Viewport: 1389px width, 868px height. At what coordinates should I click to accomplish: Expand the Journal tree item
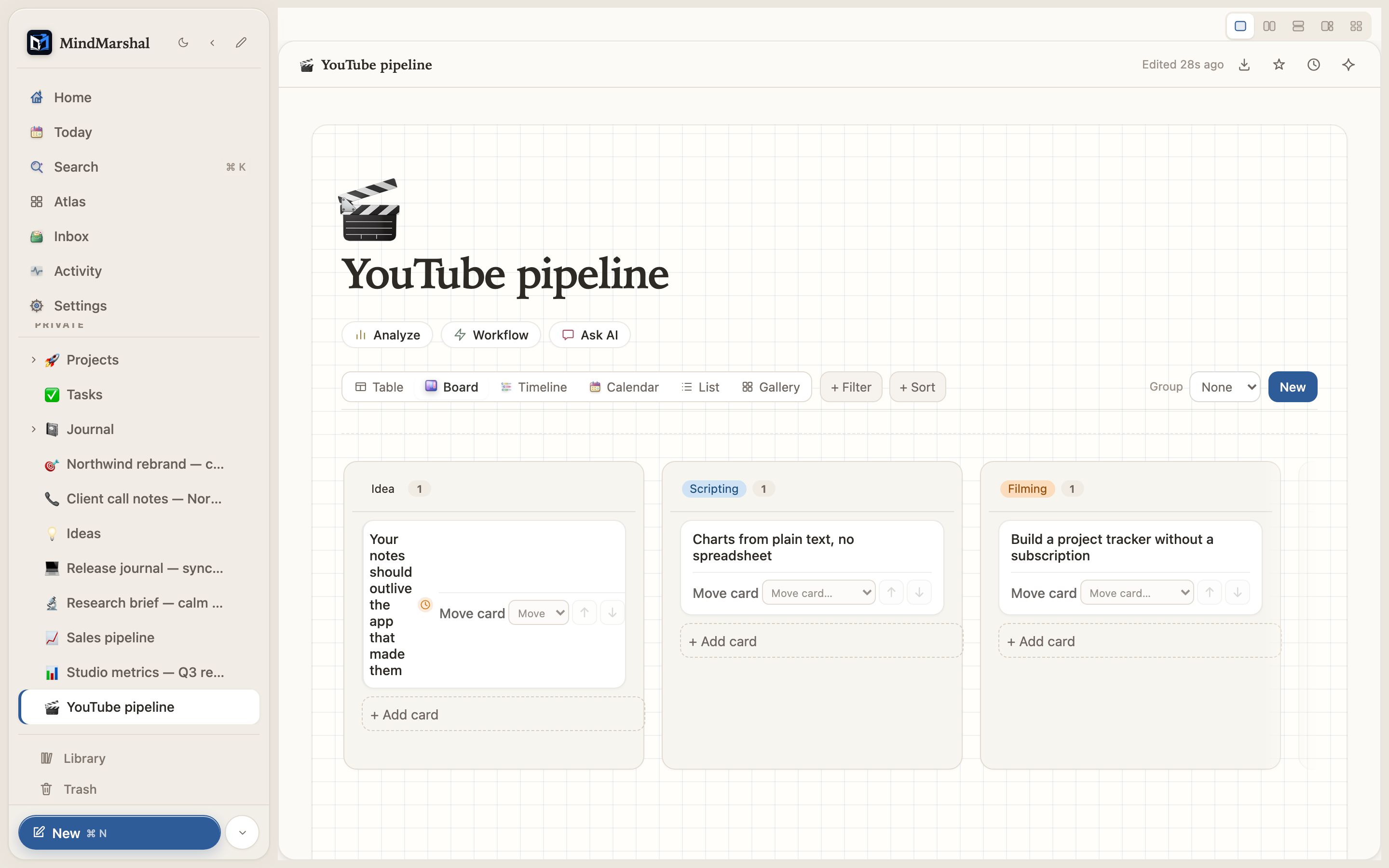33,429
